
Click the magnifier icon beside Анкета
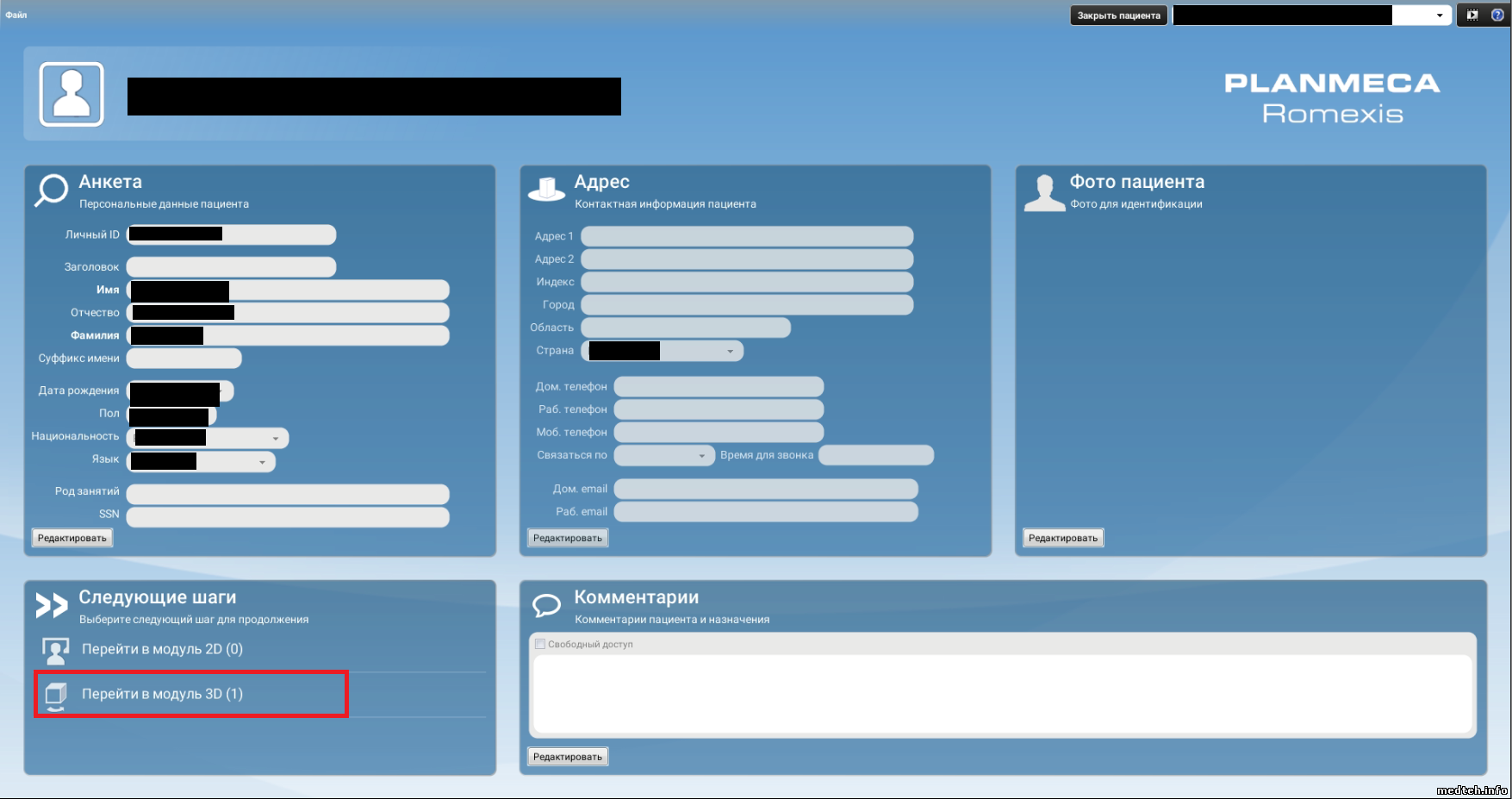(51, 190)
